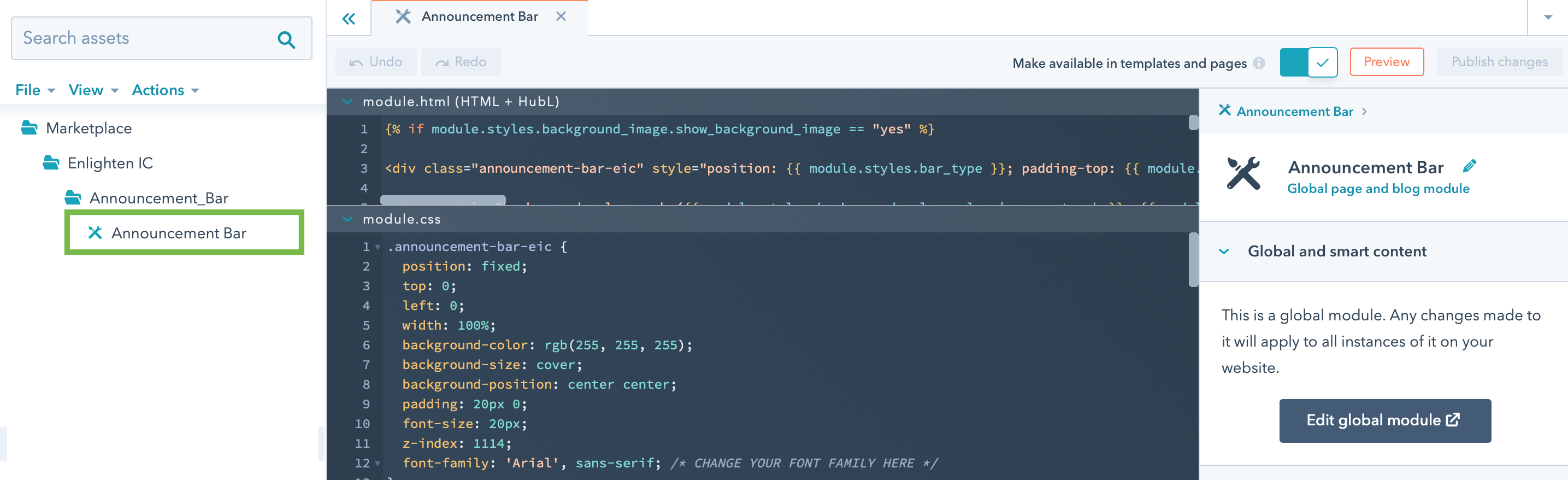Open tab overflow dropdown arrow
Viewport: 1568px width, 480px height.
tap(1548, 17)
